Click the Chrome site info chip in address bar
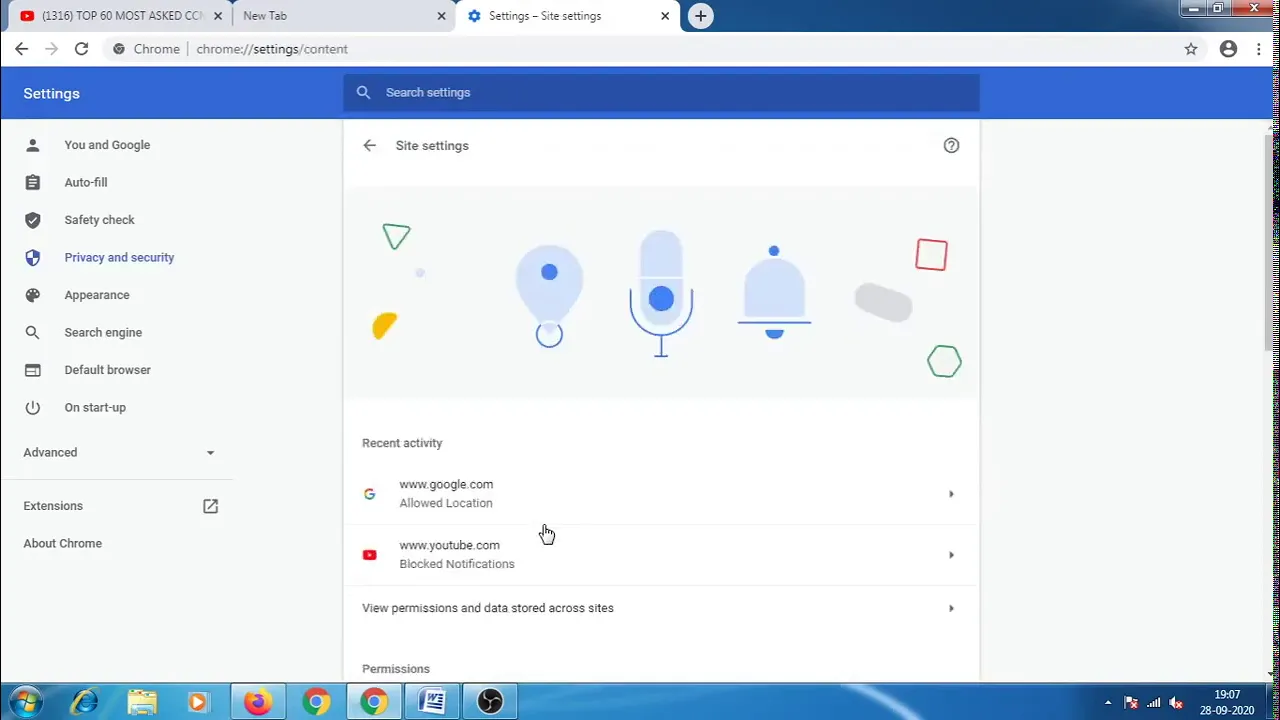Screen dimensions: 1280x720 147,49
